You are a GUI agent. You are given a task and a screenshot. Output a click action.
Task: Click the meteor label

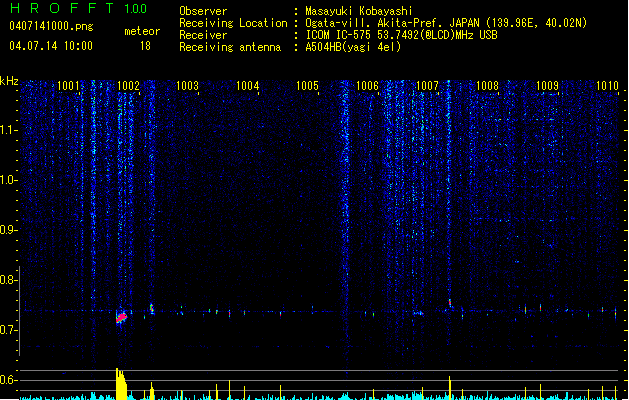142,31
